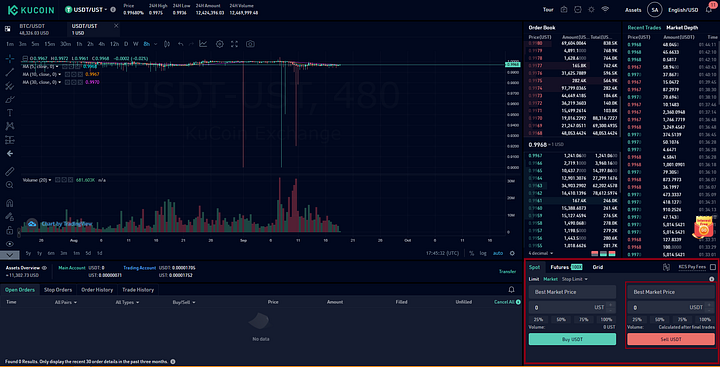Viewport: 720px width, 367px height.
Task: Open the order alerts bell above orders table
Action: click(x=512, y=290)
